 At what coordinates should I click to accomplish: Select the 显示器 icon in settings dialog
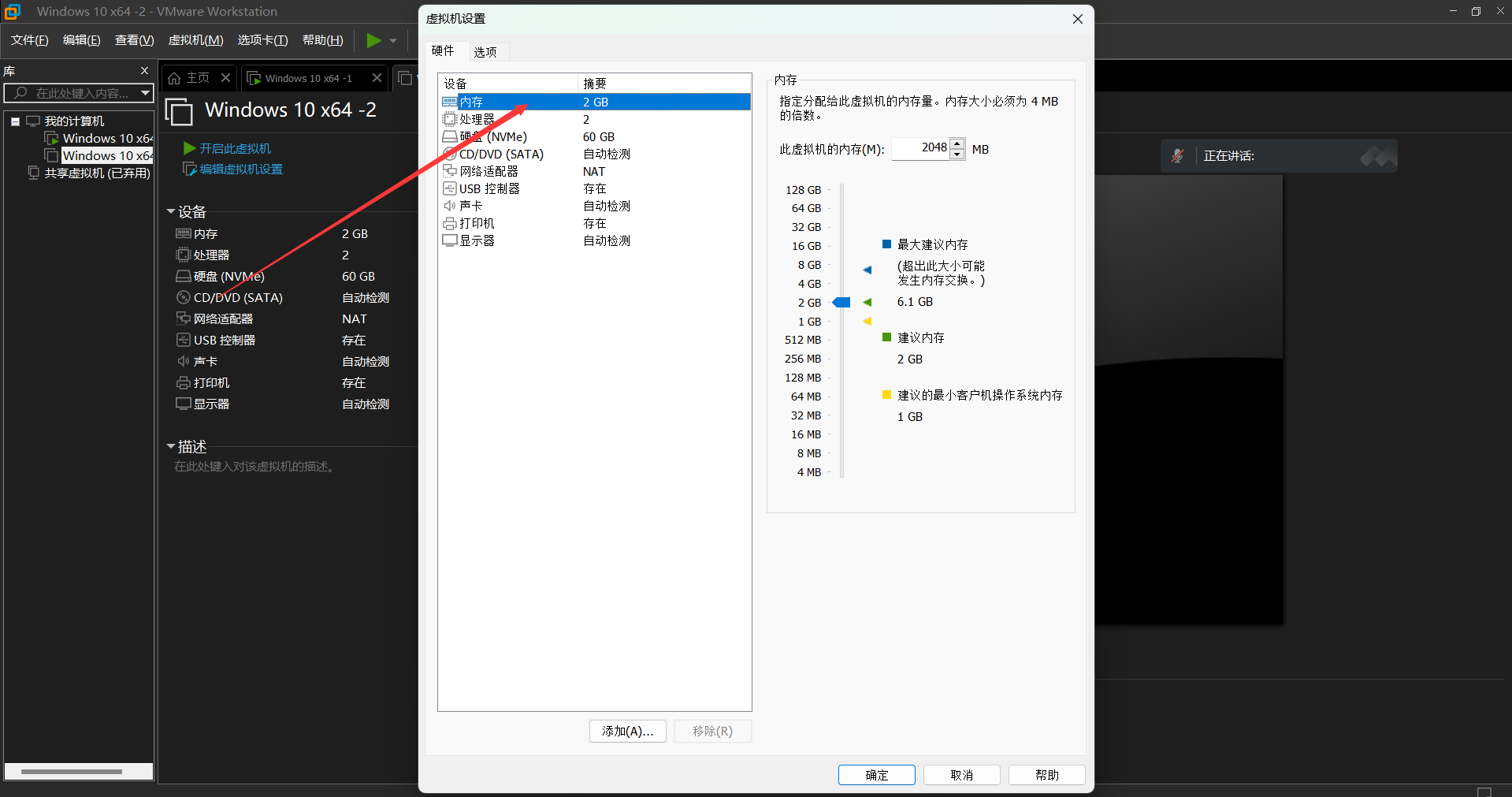point(450,240)
